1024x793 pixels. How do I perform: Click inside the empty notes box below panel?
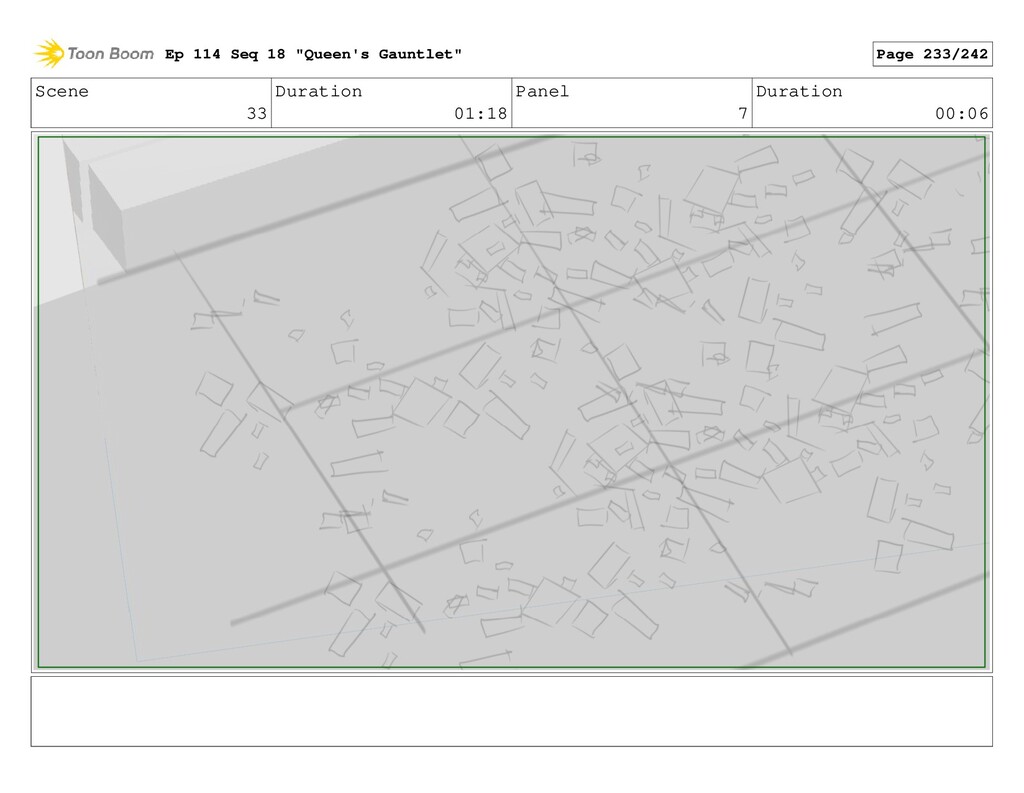[511, 711]
